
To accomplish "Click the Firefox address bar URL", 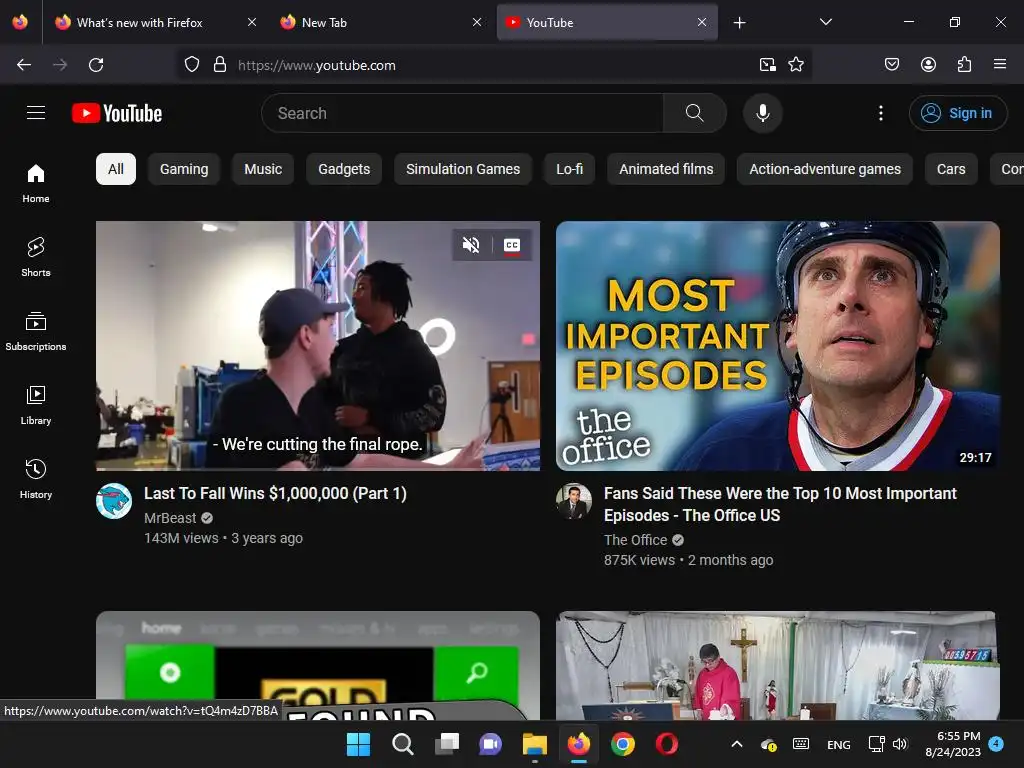I will click(x=317, y=65).
